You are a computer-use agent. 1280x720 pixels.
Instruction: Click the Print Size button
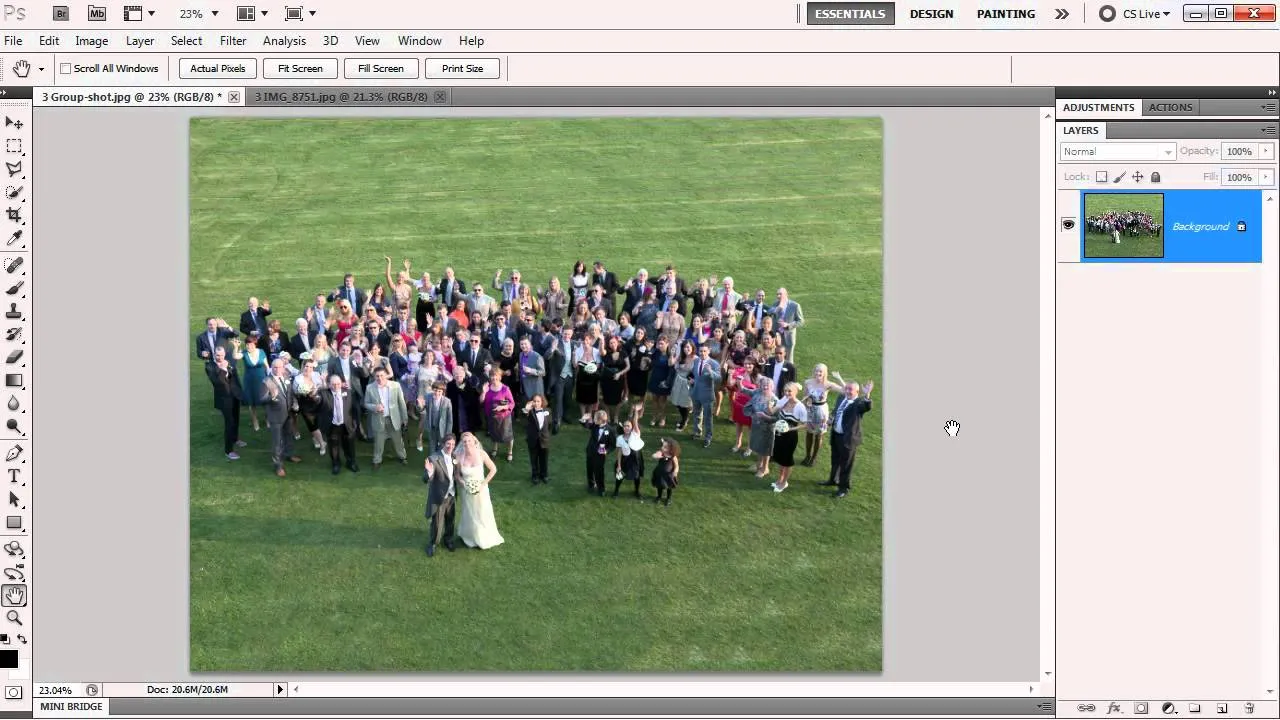click(x=462, y=68)
